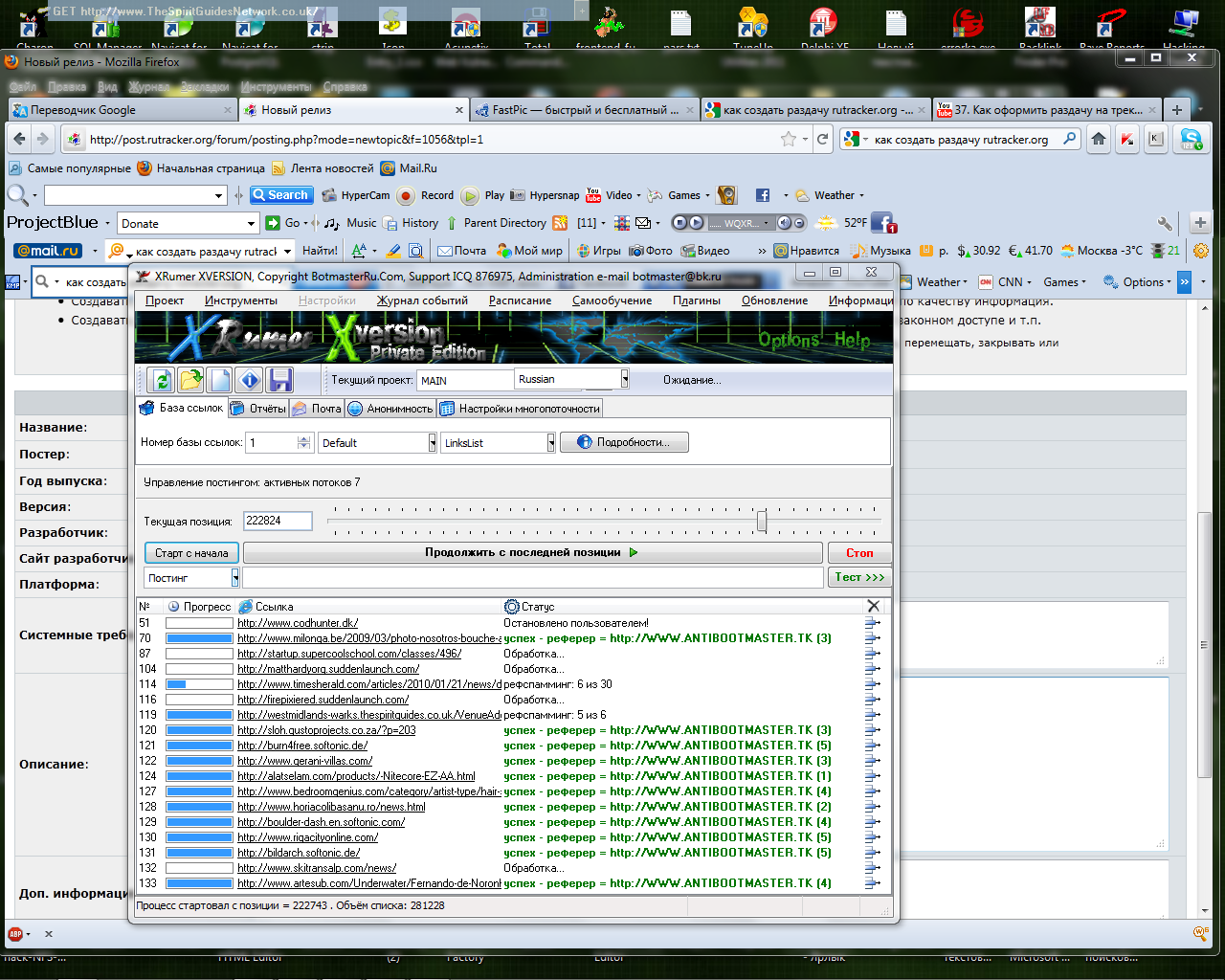Switch to the Отчёты tab

pos(258,409)
